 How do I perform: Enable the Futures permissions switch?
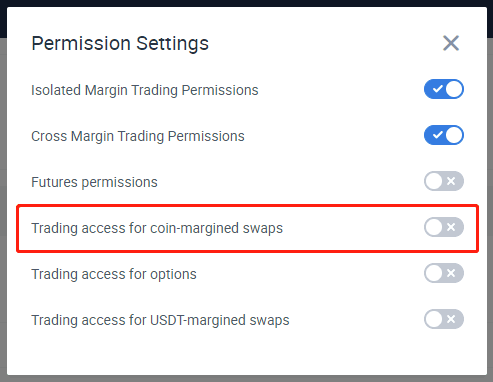point(444,181)
